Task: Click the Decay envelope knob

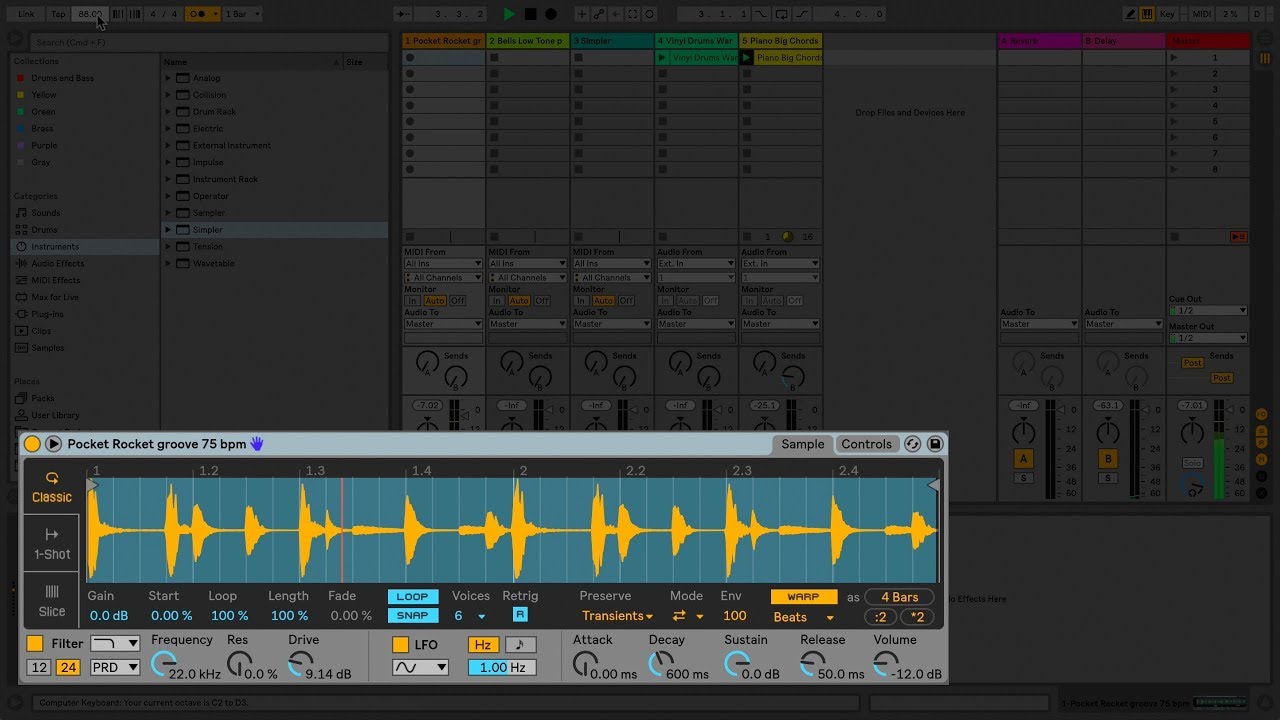Action: click(660, 663)
